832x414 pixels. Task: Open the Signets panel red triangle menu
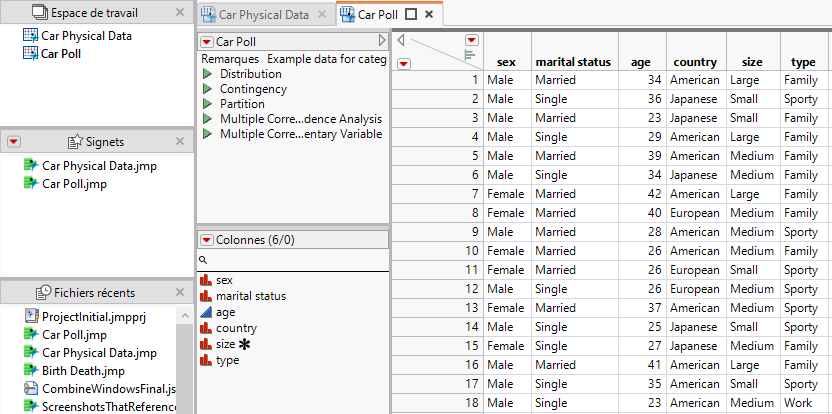click(x=13, y=142)
